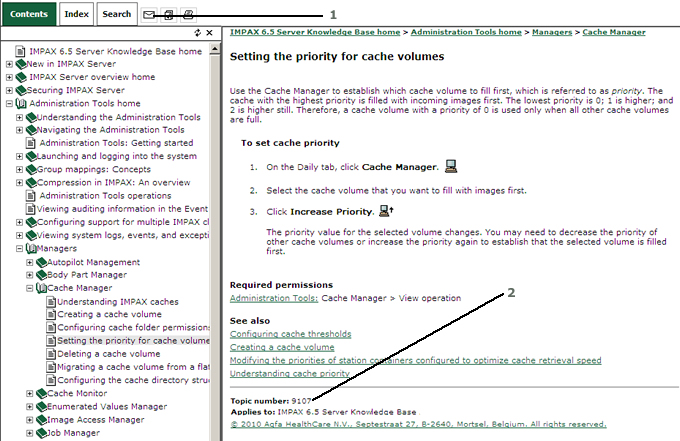Collapse the Cache Manager tree node

tap(29, 288)
